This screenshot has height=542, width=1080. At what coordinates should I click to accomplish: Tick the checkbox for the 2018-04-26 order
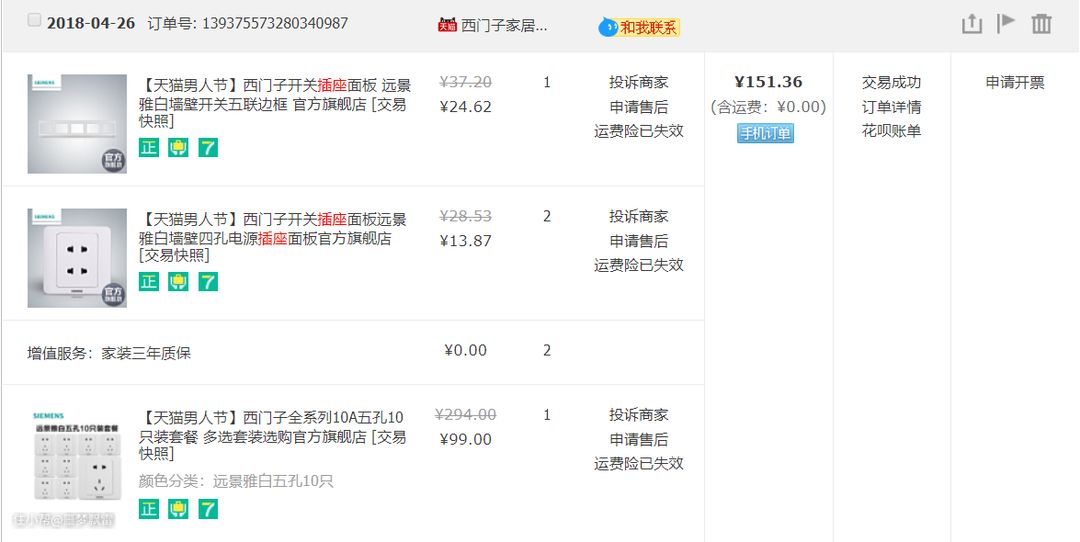(35, 21)
